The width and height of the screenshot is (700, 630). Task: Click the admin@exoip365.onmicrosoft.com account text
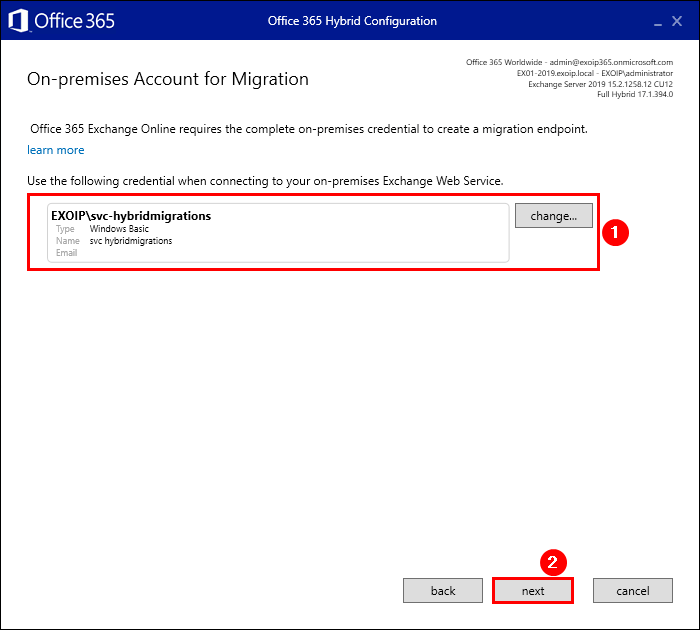click(x=611, y=62)
